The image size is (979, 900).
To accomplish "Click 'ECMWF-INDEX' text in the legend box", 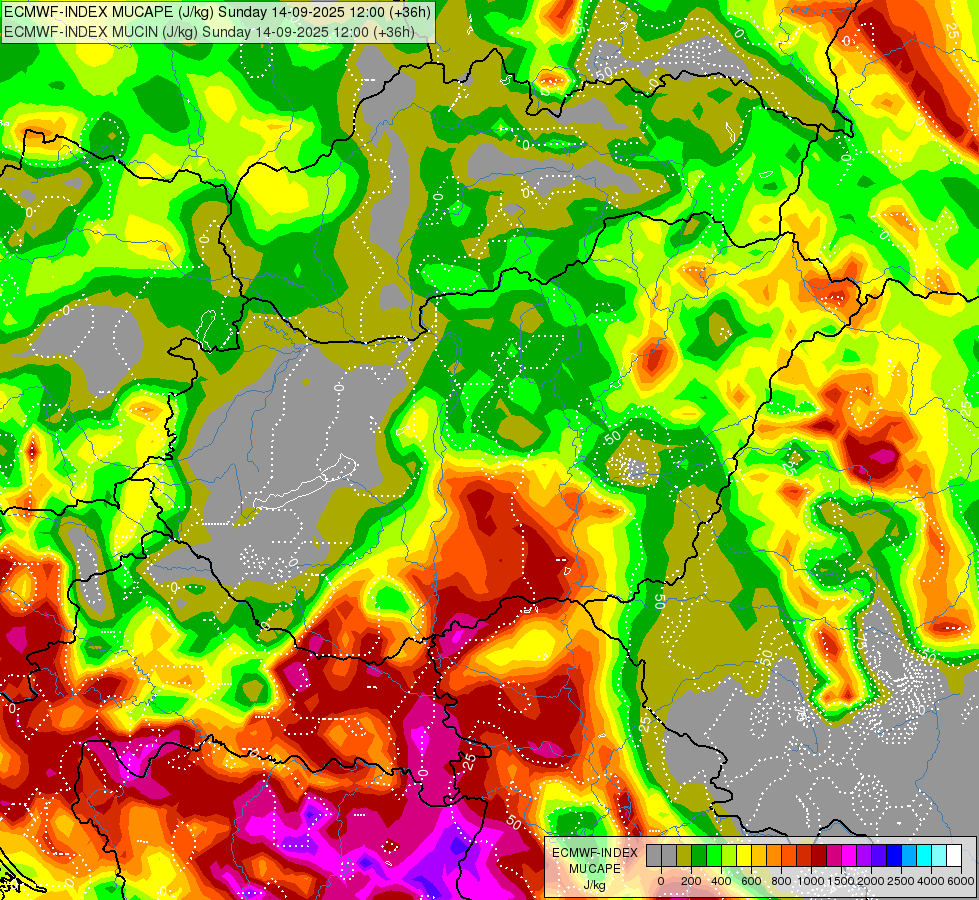I will coord(595,853).
